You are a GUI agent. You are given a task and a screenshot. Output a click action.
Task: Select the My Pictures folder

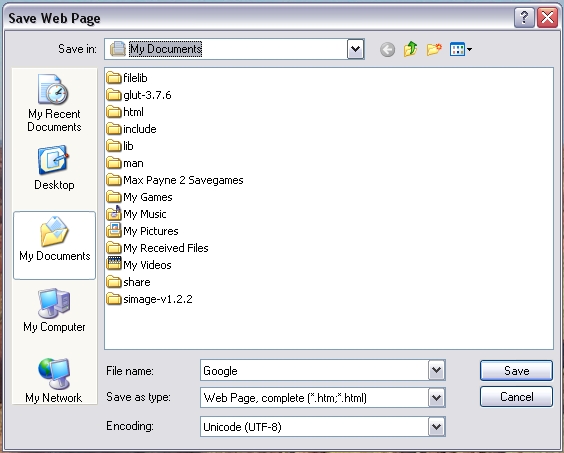[142, 231]
